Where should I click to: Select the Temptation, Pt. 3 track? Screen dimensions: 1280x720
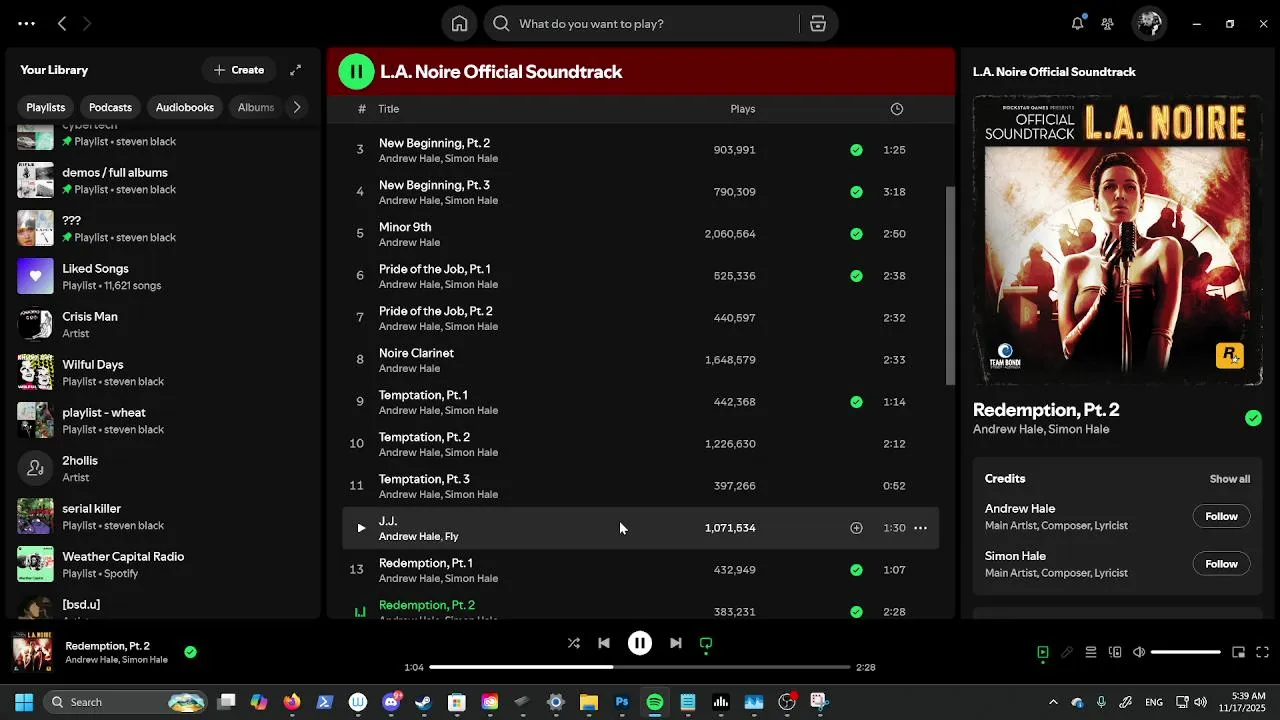tap(640, 485)
